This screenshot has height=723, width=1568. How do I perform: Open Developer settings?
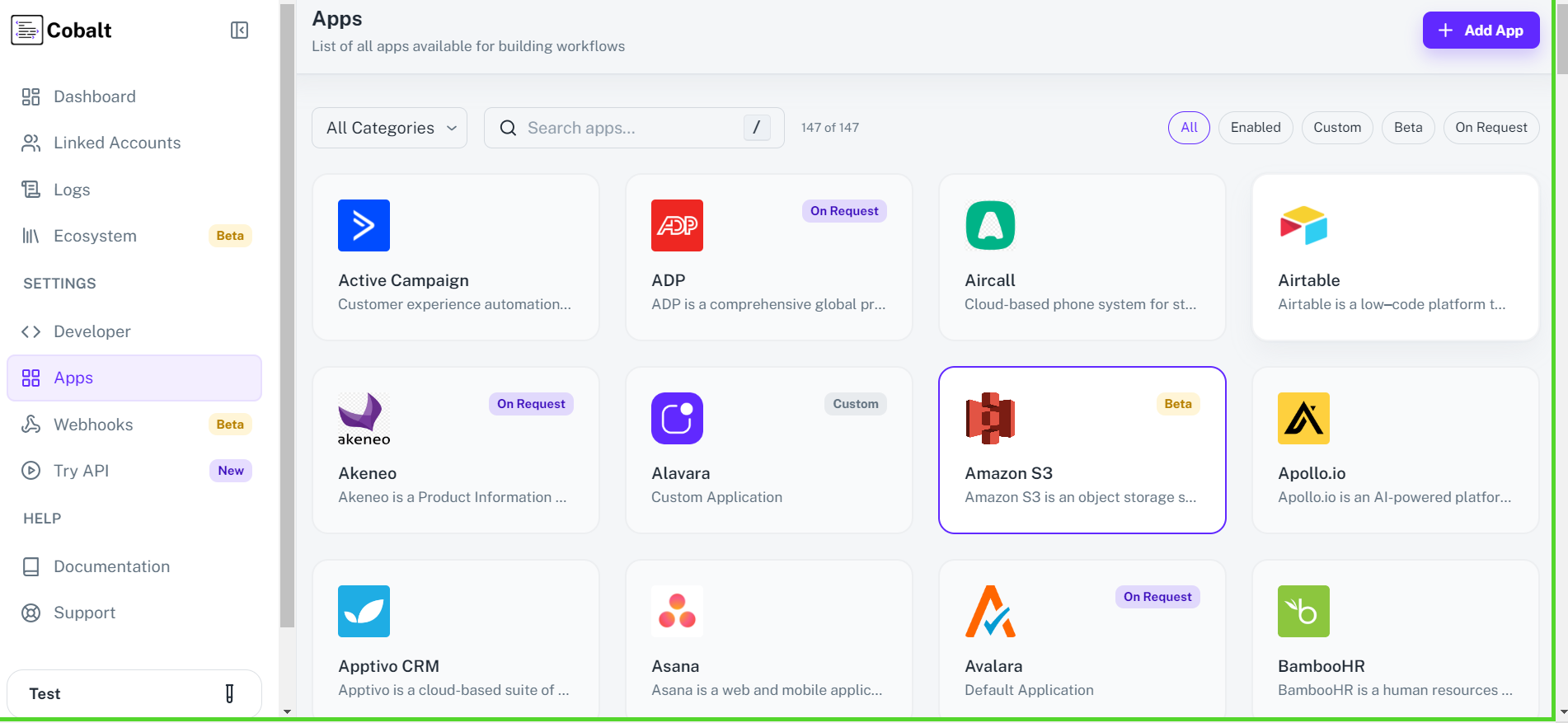pyautogui.click(x=134, y=331)
